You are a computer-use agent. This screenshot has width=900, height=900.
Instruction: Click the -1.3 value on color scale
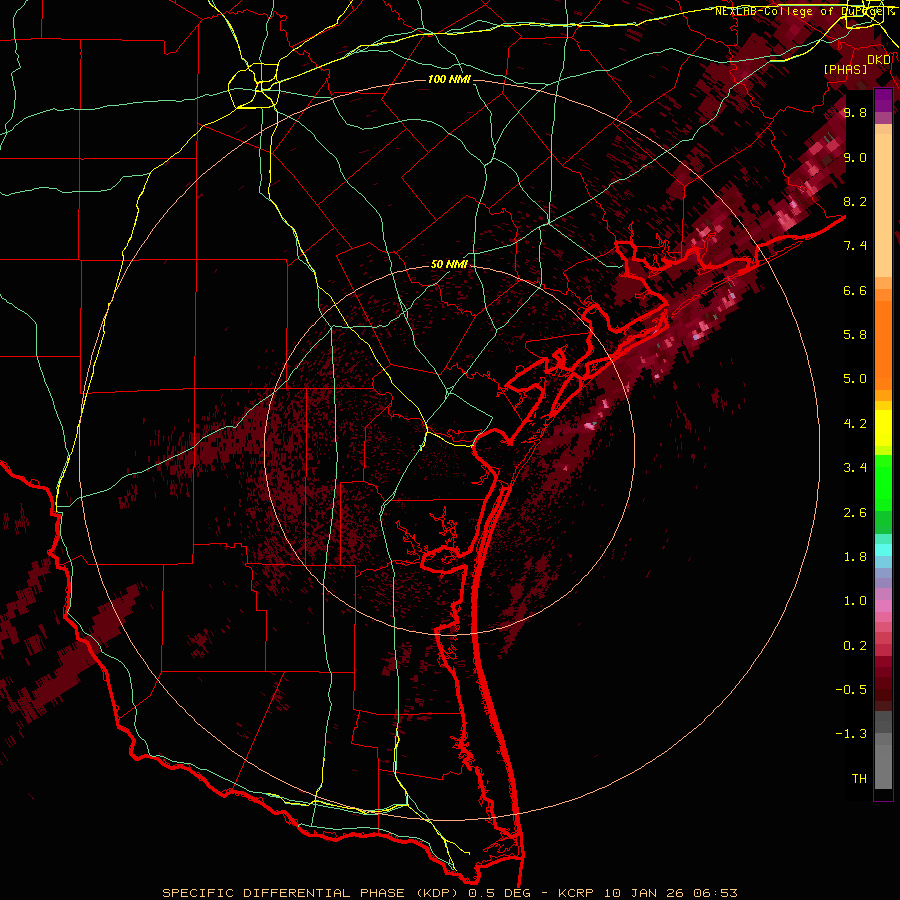[851, 734]
